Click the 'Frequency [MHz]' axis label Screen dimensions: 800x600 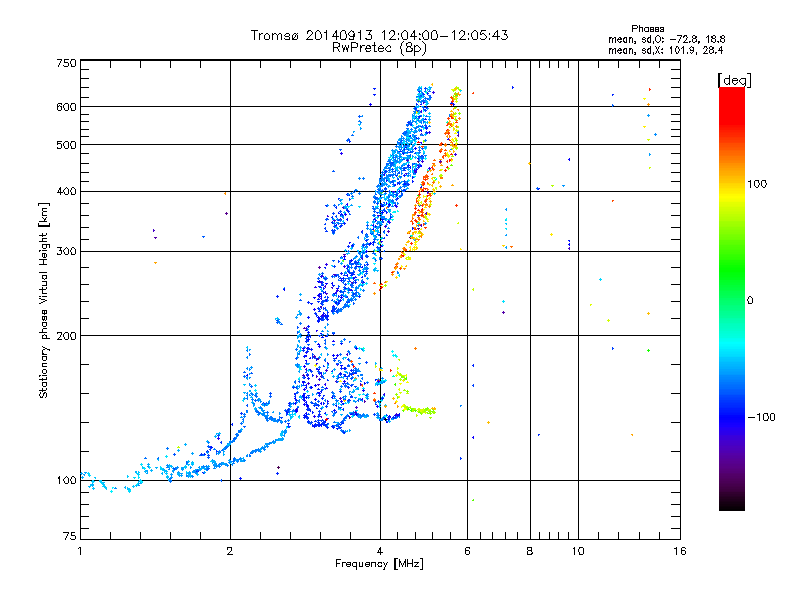pos(379,564)
